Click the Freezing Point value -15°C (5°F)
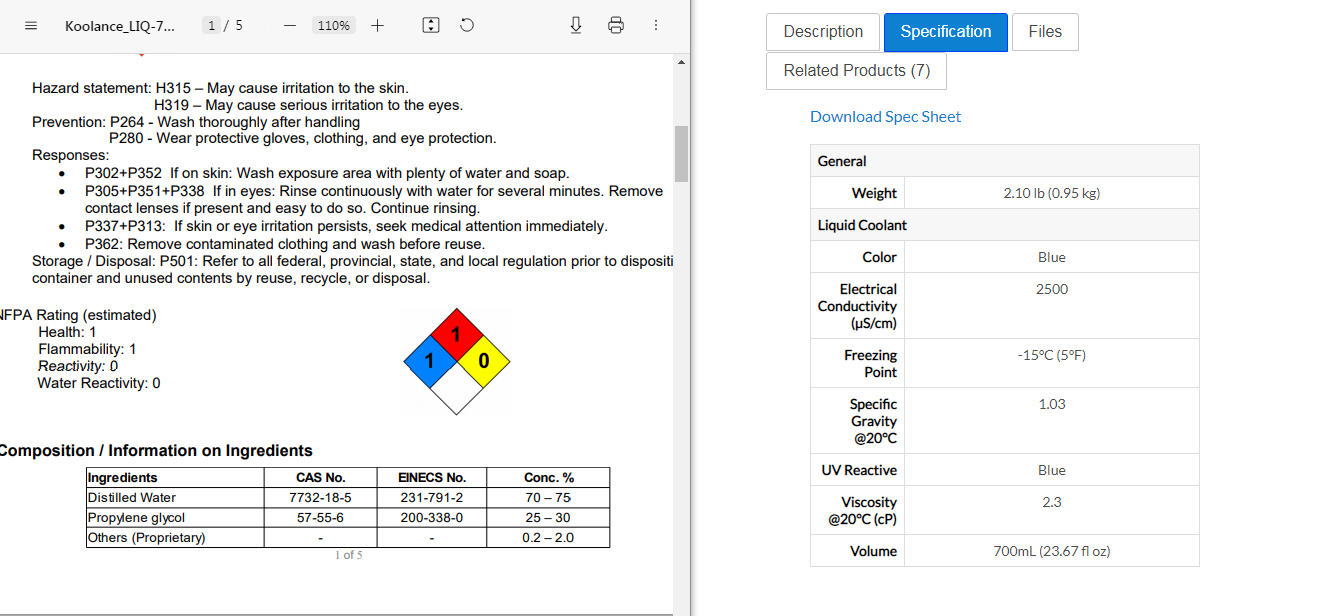This screenshot has width=1339, height=616. click(x=1051, y=355)
